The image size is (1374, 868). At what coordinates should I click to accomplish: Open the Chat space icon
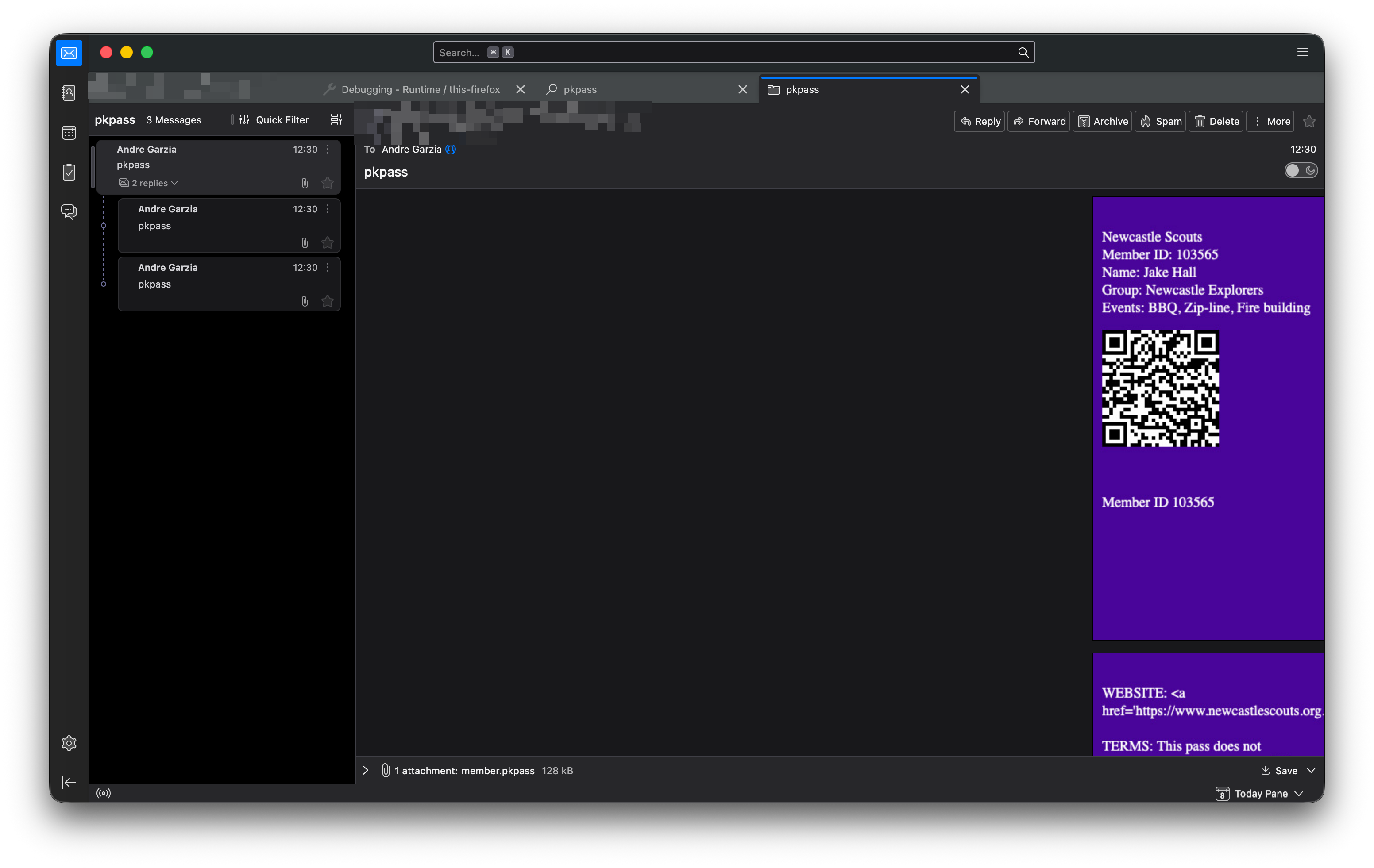pyautogui.click(x=69, y=212)
